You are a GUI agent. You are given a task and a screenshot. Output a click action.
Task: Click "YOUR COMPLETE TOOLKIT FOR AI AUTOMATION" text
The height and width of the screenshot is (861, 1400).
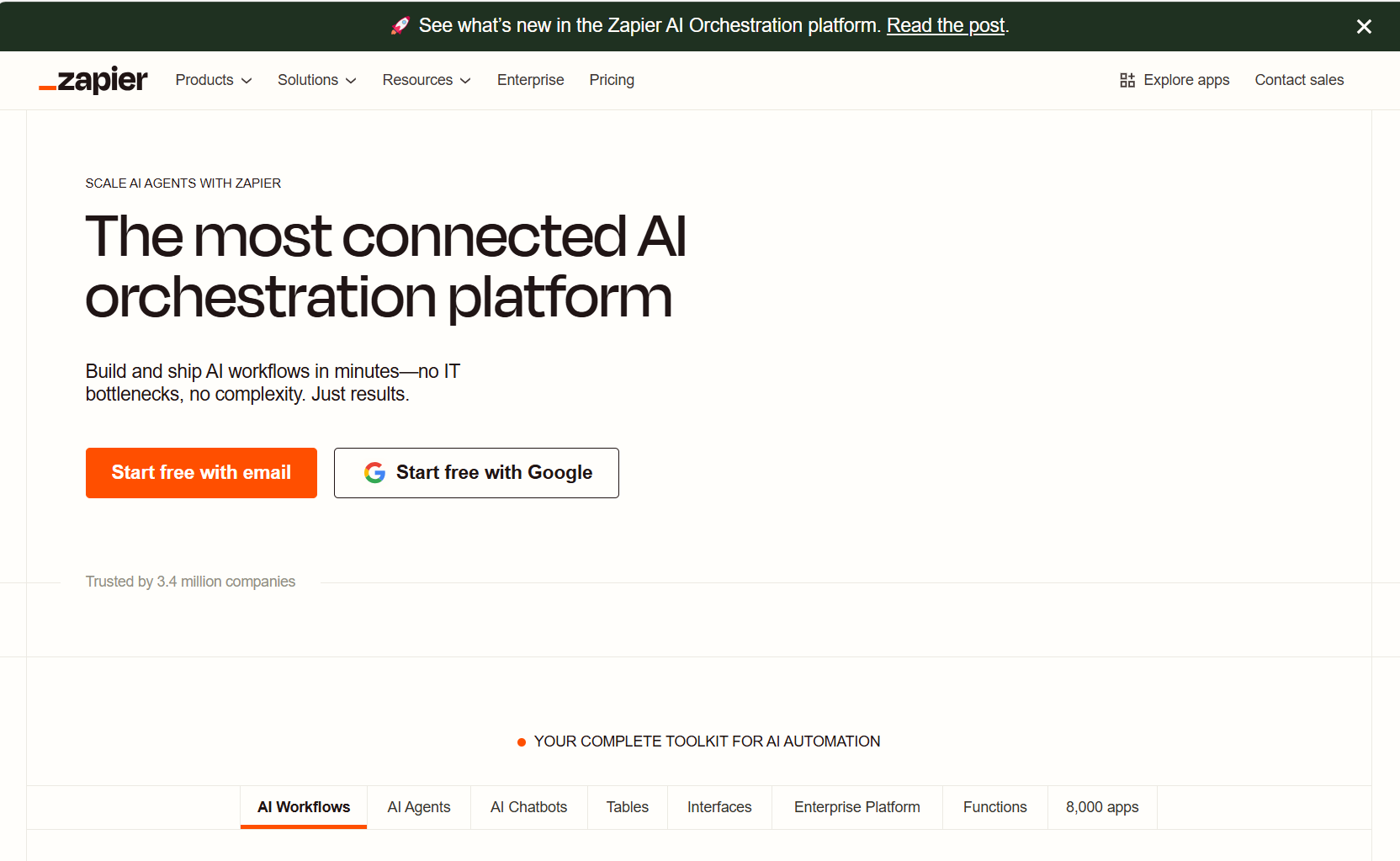pyautogui.click(x=707, y=741)
